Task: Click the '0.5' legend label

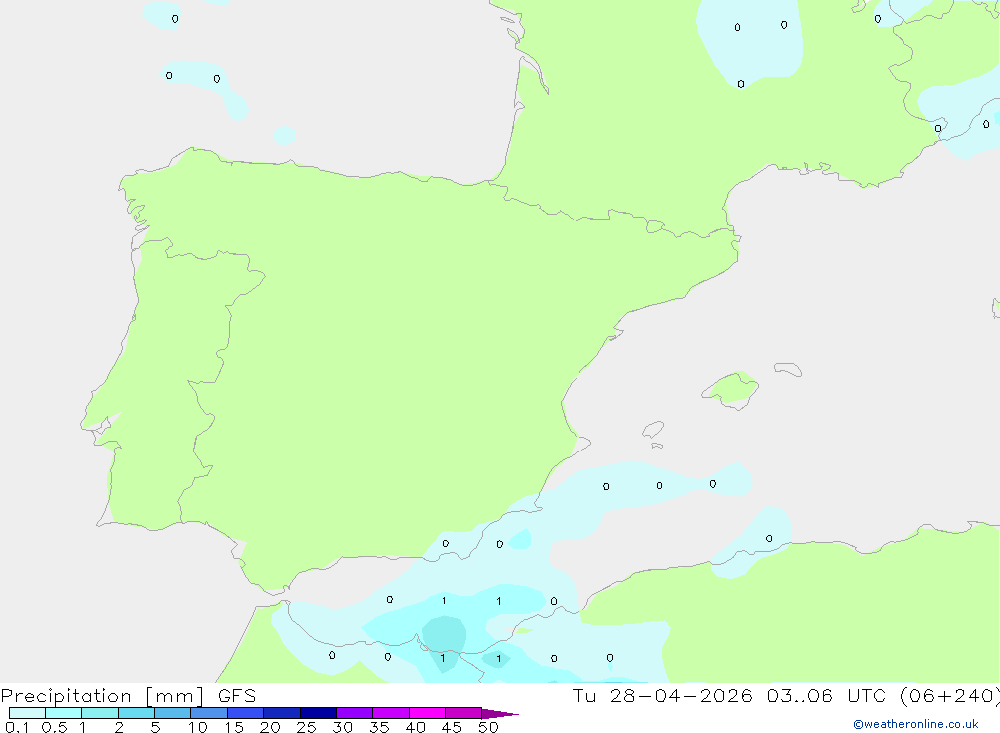Action: (x=54, y=727)
